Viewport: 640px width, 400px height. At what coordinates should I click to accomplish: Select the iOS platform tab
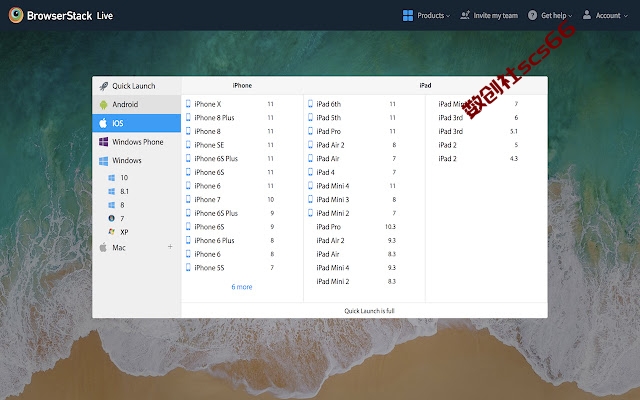coord(136,123)
